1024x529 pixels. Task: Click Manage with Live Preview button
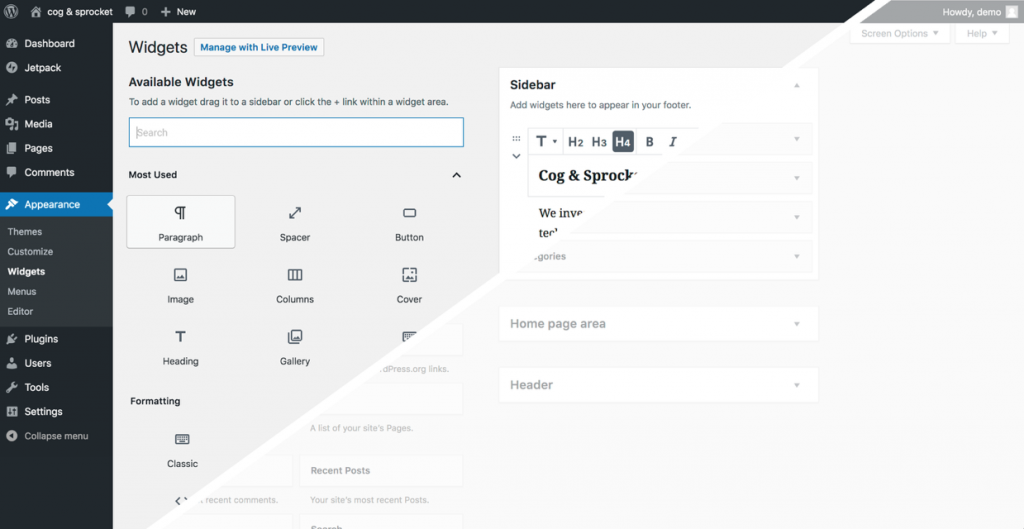click(259, 47)
